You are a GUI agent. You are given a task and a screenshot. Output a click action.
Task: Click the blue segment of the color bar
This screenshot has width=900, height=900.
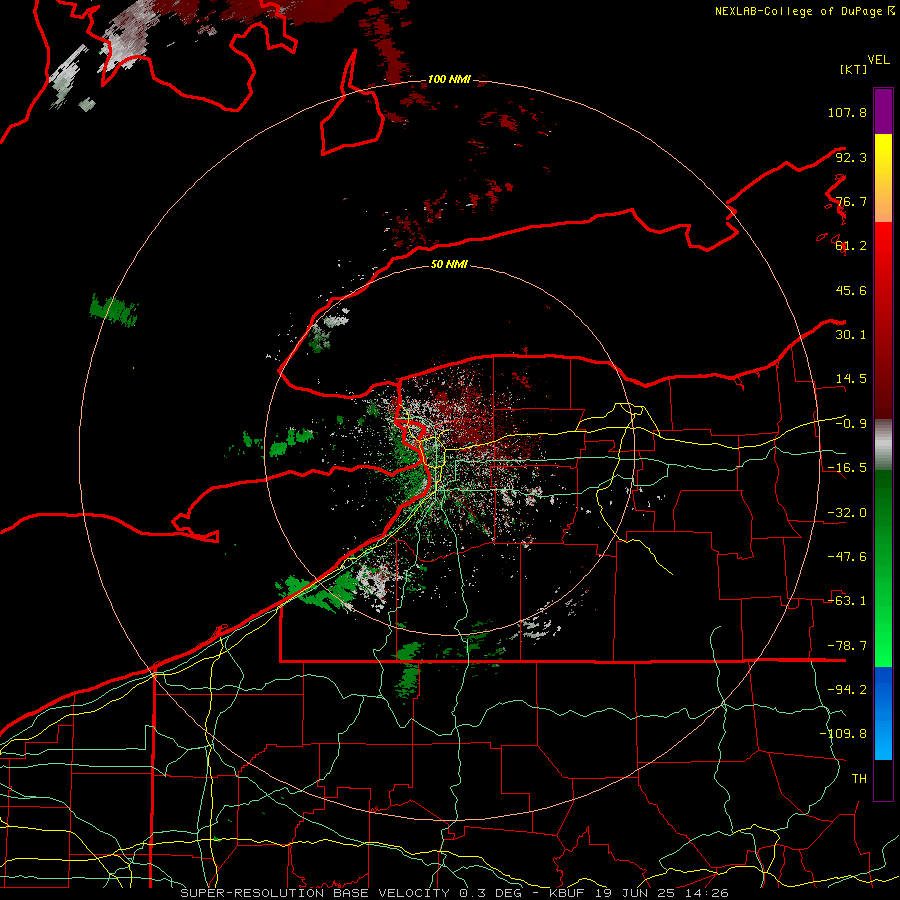tap(883, 713)
